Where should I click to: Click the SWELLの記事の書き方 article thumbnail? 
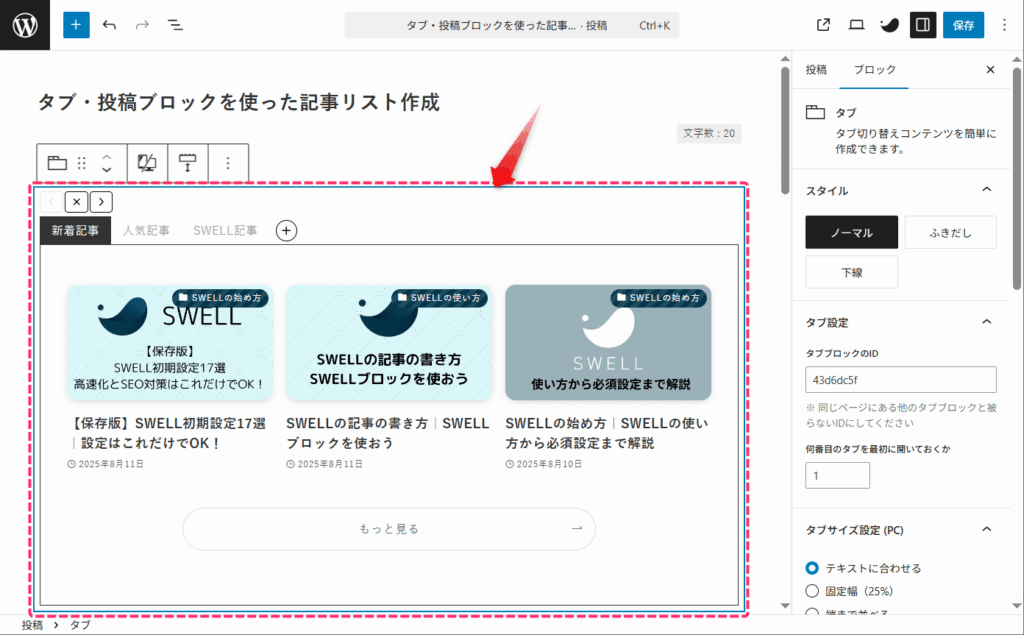[x=389, y=342]
